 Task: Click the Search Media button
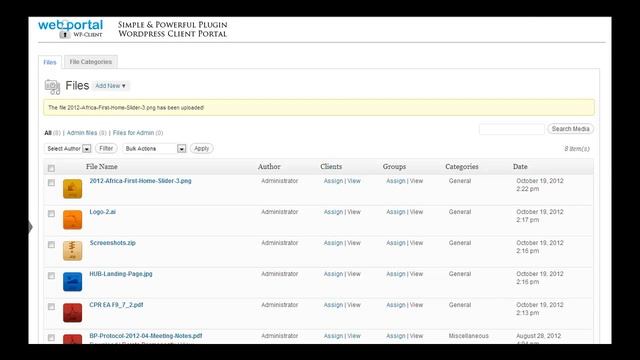coord(571,129)
